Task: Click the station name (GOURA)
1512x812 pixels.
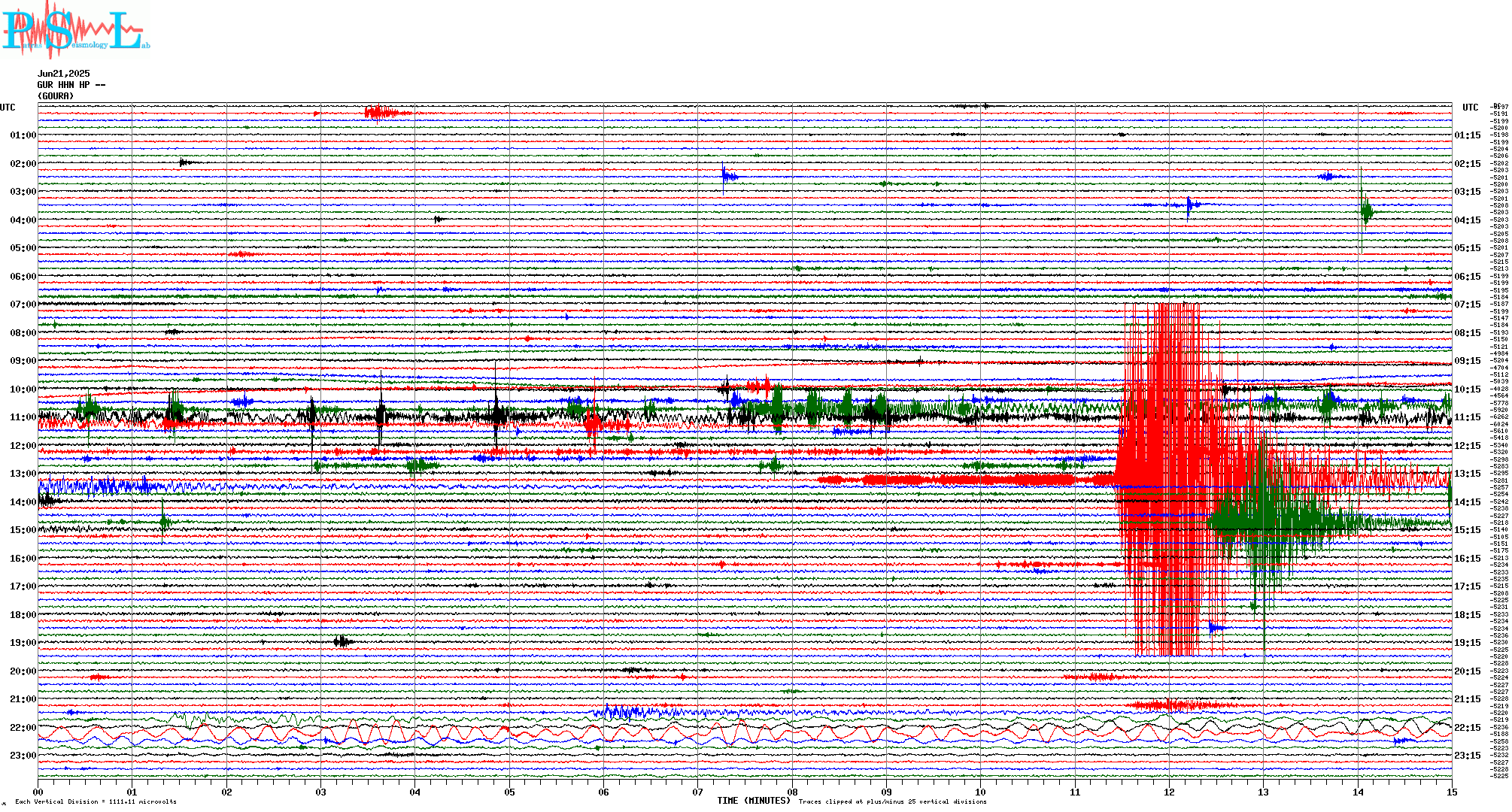Action: pyautogui.click(x=56, y=96)
